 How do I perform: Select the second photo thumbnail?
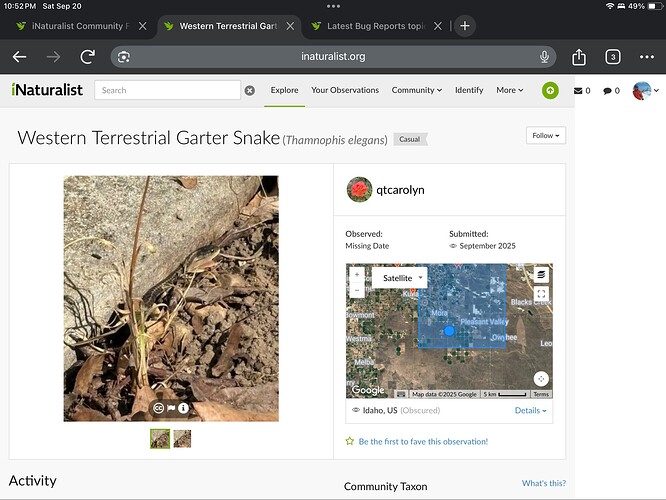[182, 439]
